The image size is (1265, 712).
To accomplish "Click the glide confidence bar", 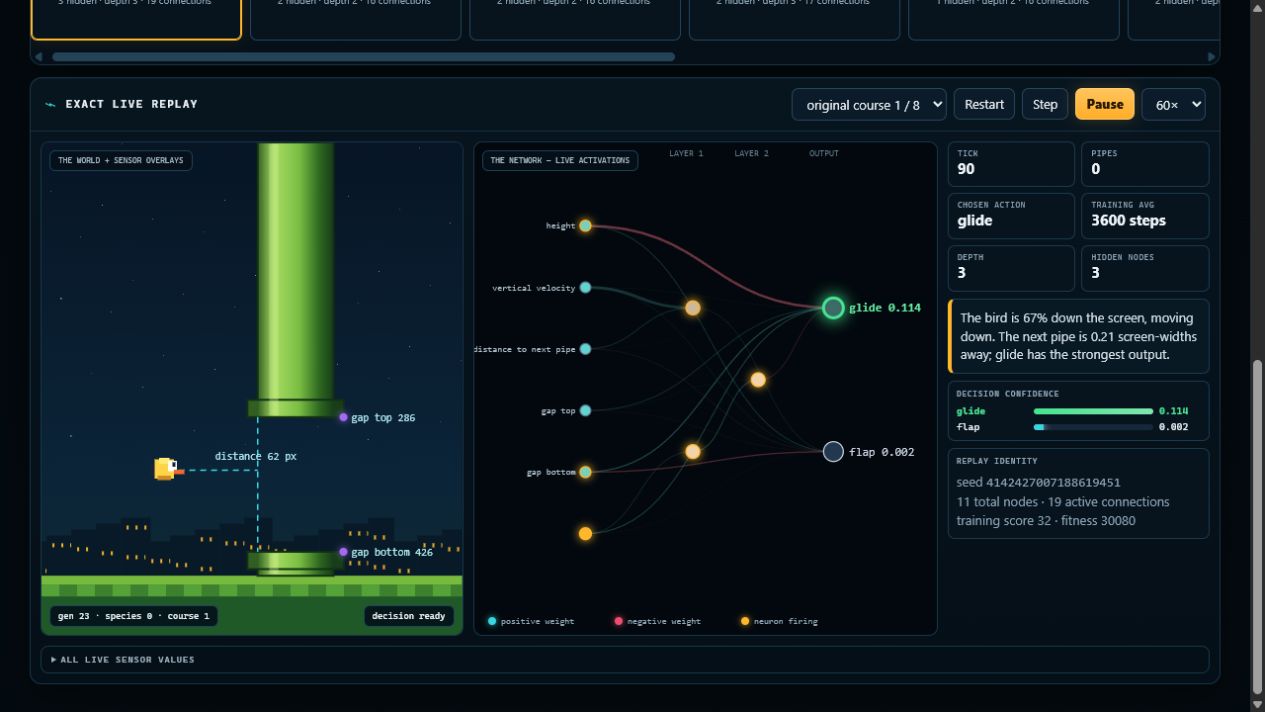I will 1093,411.
